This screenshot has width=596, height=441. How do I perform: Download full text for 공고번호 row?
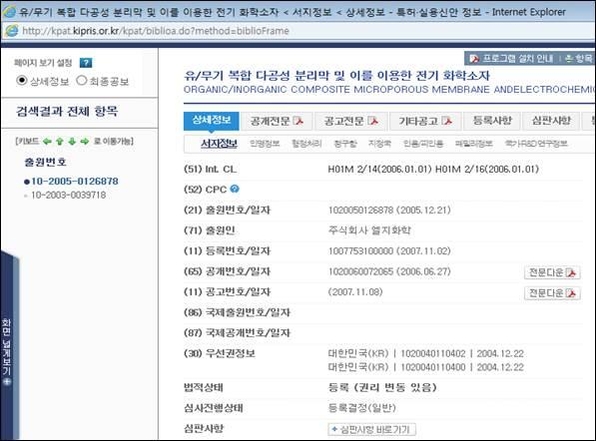(552, 293)
